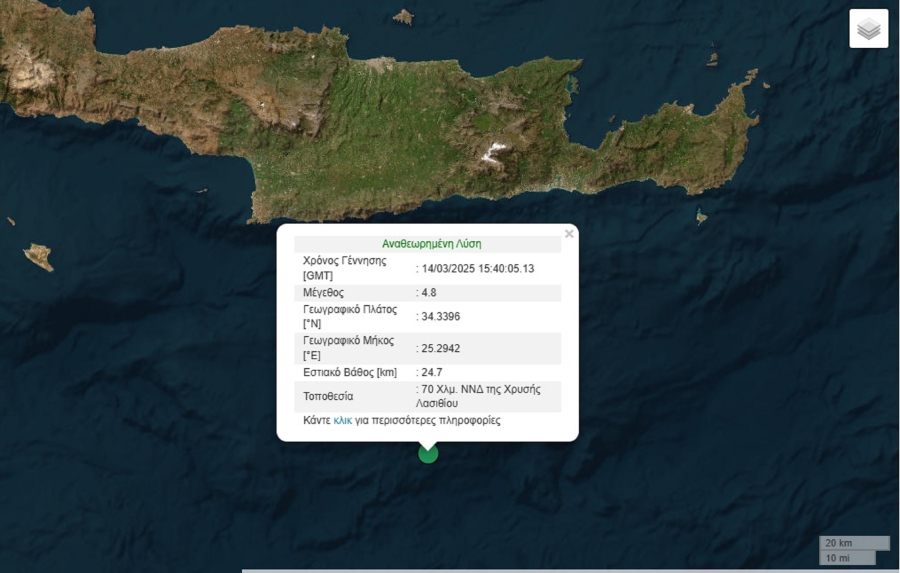Click the longitude value 25.2942
This screenshot has width=900, height=573.
coord(441,348)
